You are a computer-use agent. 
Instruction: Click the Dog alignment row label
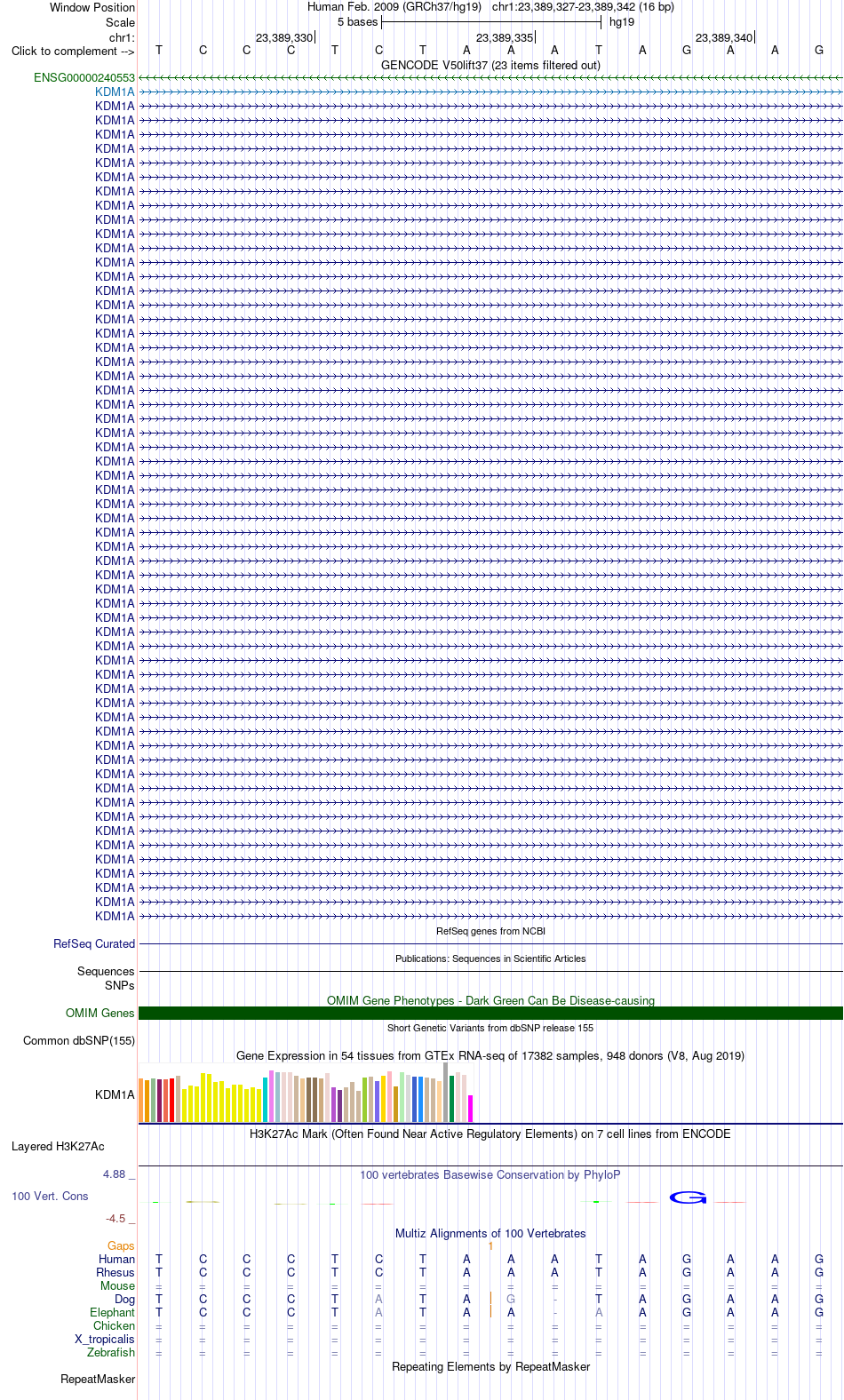coord(125,1299)
